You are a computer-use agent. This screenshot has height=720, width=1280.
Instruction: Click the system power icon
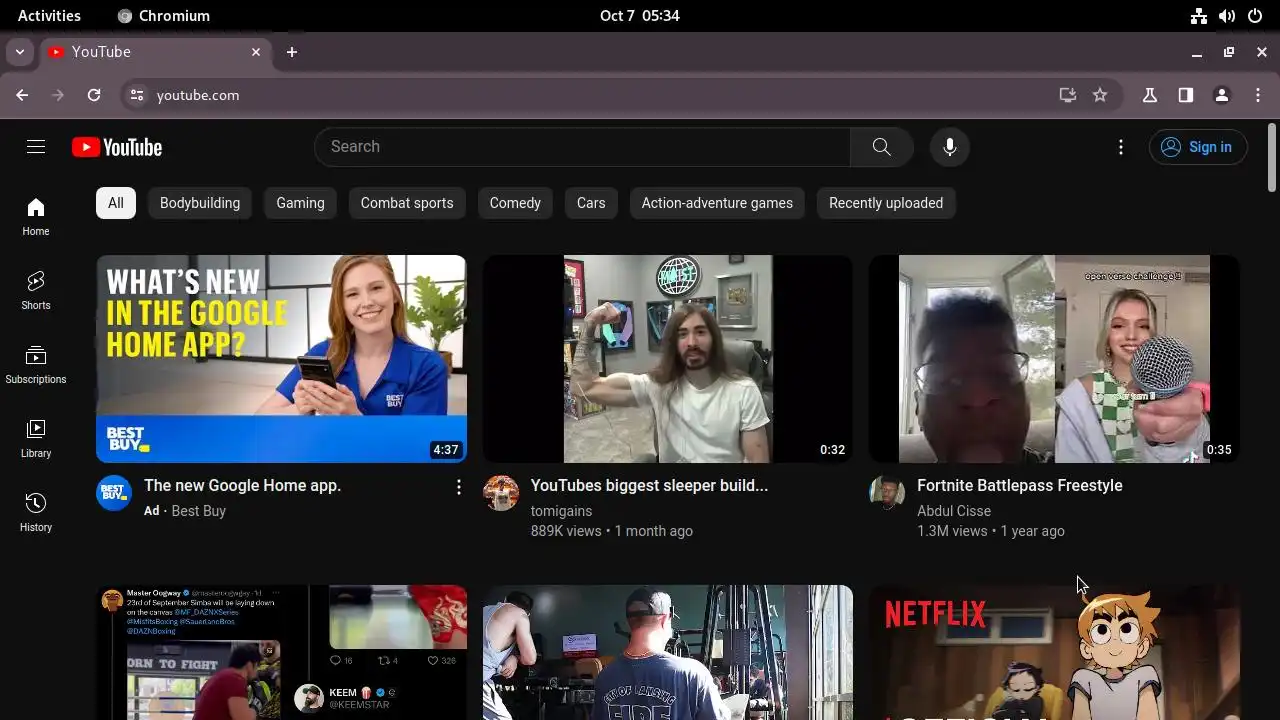click(x=1254, y=16)
